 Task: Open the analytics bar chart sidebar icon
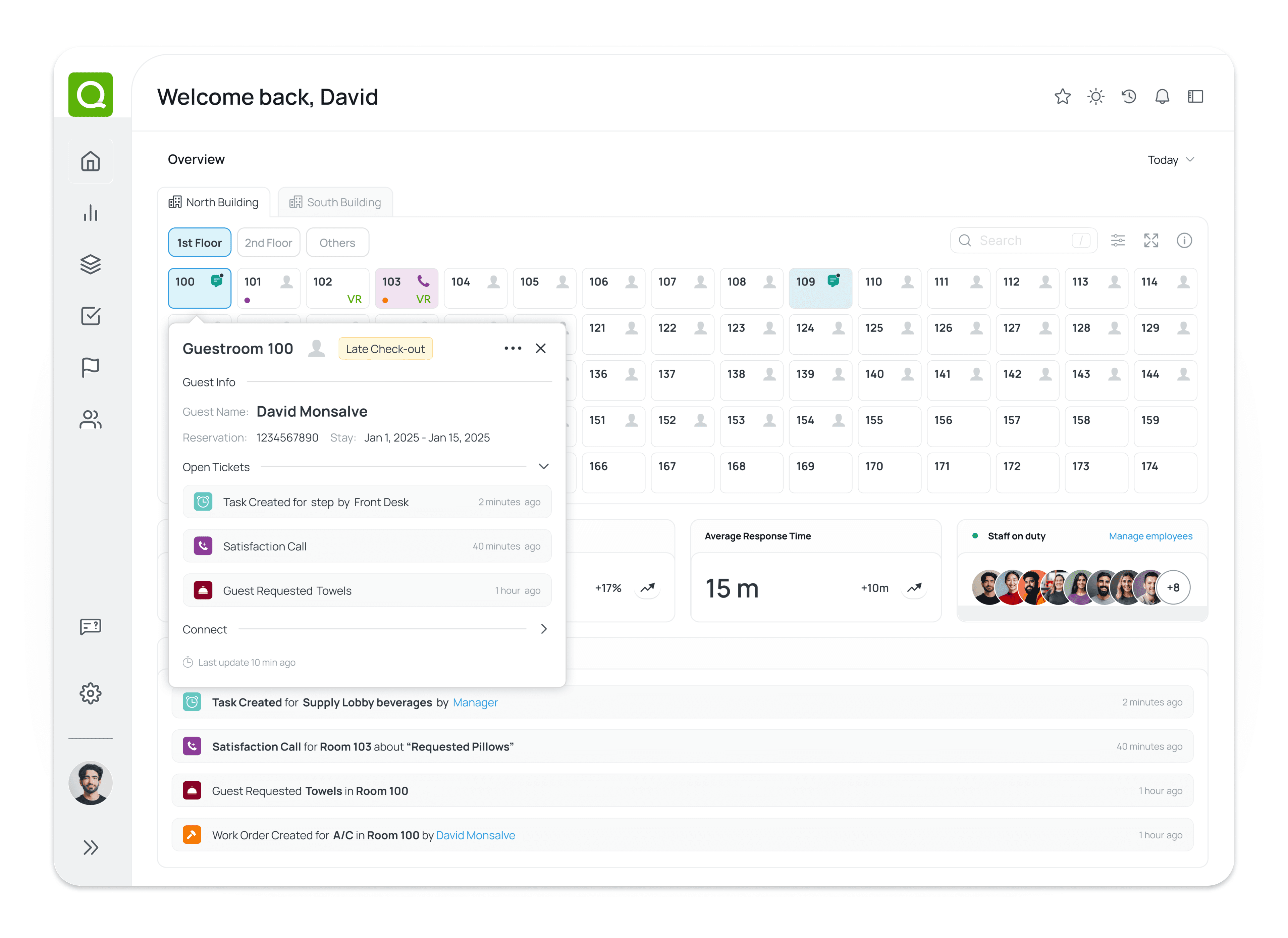coord(90,213)
